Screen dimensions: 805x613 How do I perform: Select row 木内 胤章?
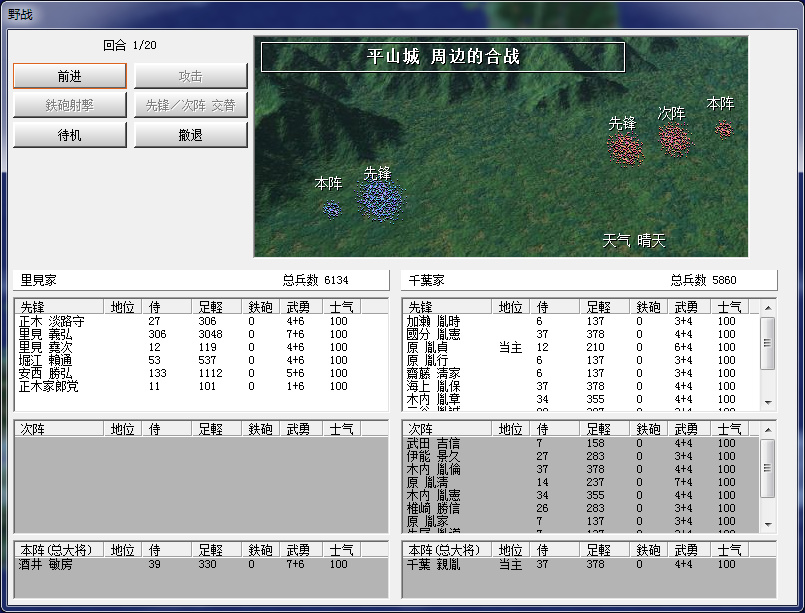point(581,399)
